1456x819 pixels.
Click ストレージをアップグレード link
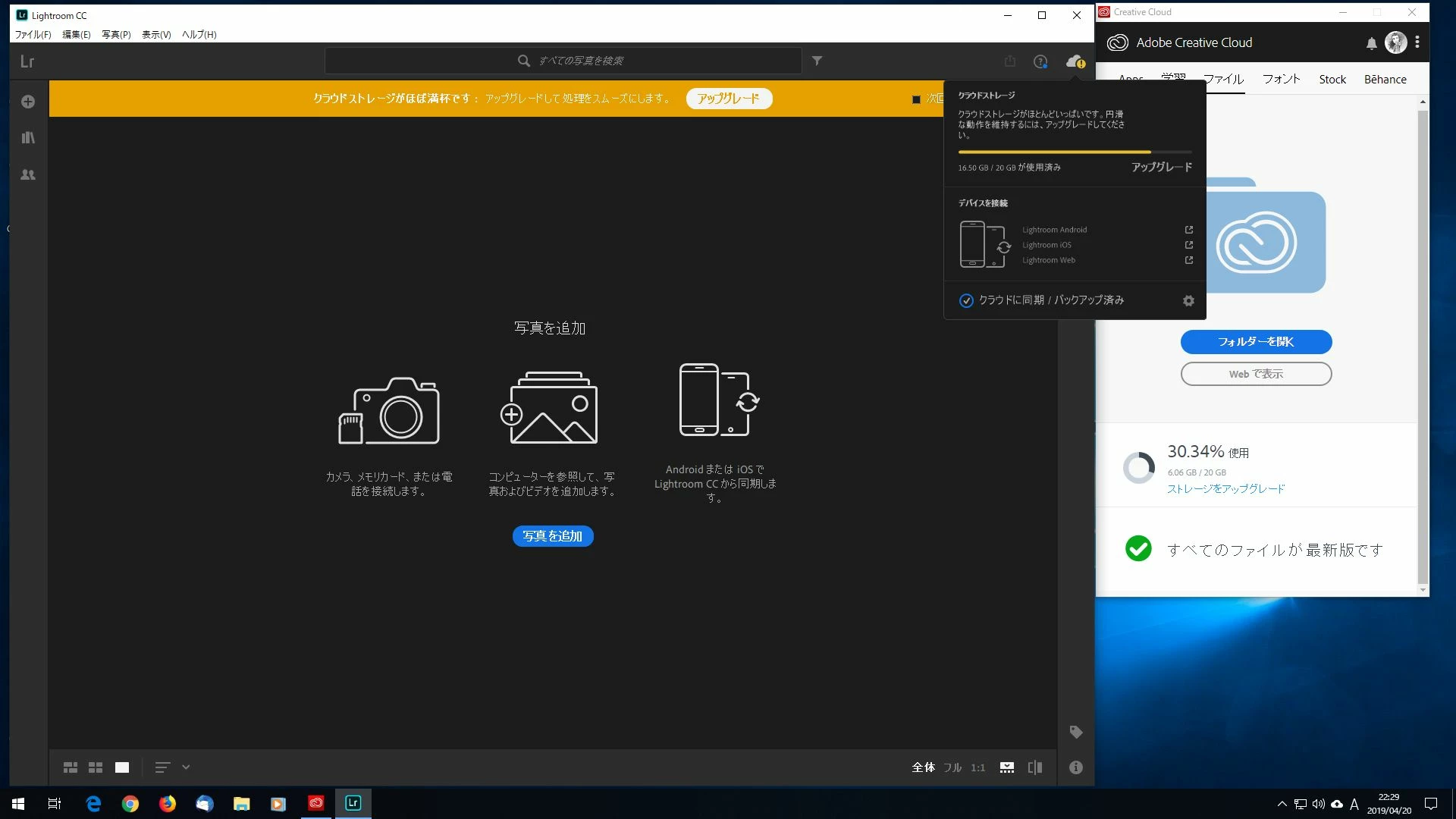tap(1225, 489)
